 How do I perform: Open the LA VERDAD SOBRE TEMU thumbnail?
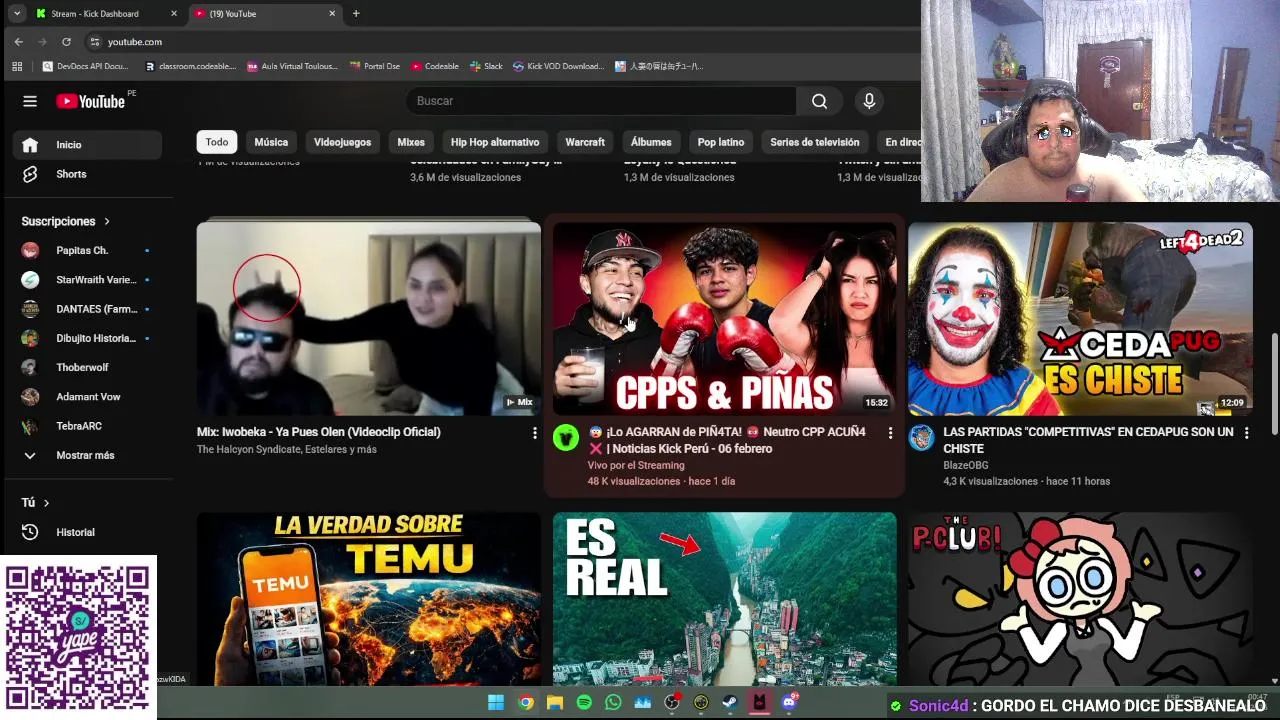[369, 598]
